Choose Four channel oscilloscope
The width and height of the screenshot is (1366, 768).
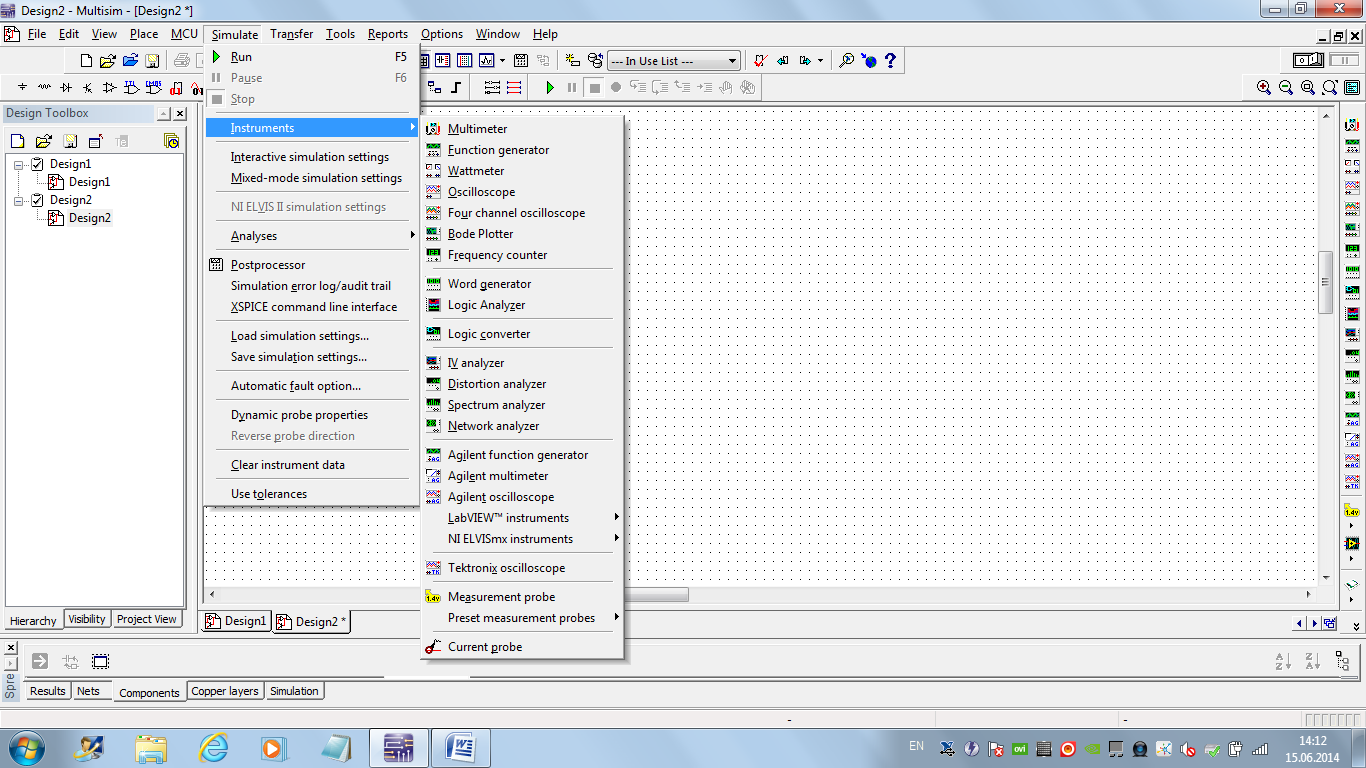[522, 213]
